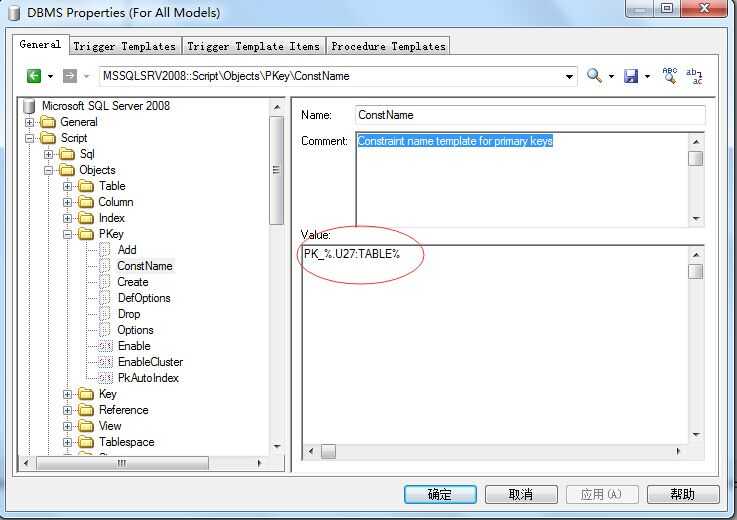This screenshot has width=737, height=520.
Task: Select the Options tree item
Action: coord(135,330)
